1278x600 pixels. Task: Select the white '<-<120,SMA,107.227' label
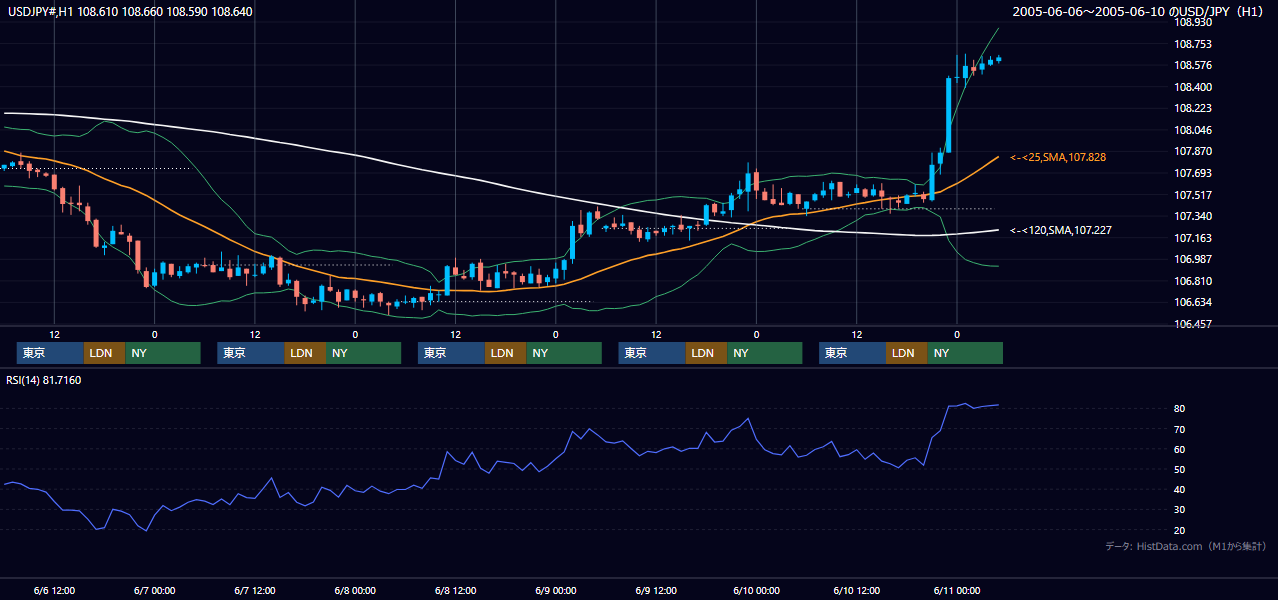pyautogui.click(x=1060, y=230)
